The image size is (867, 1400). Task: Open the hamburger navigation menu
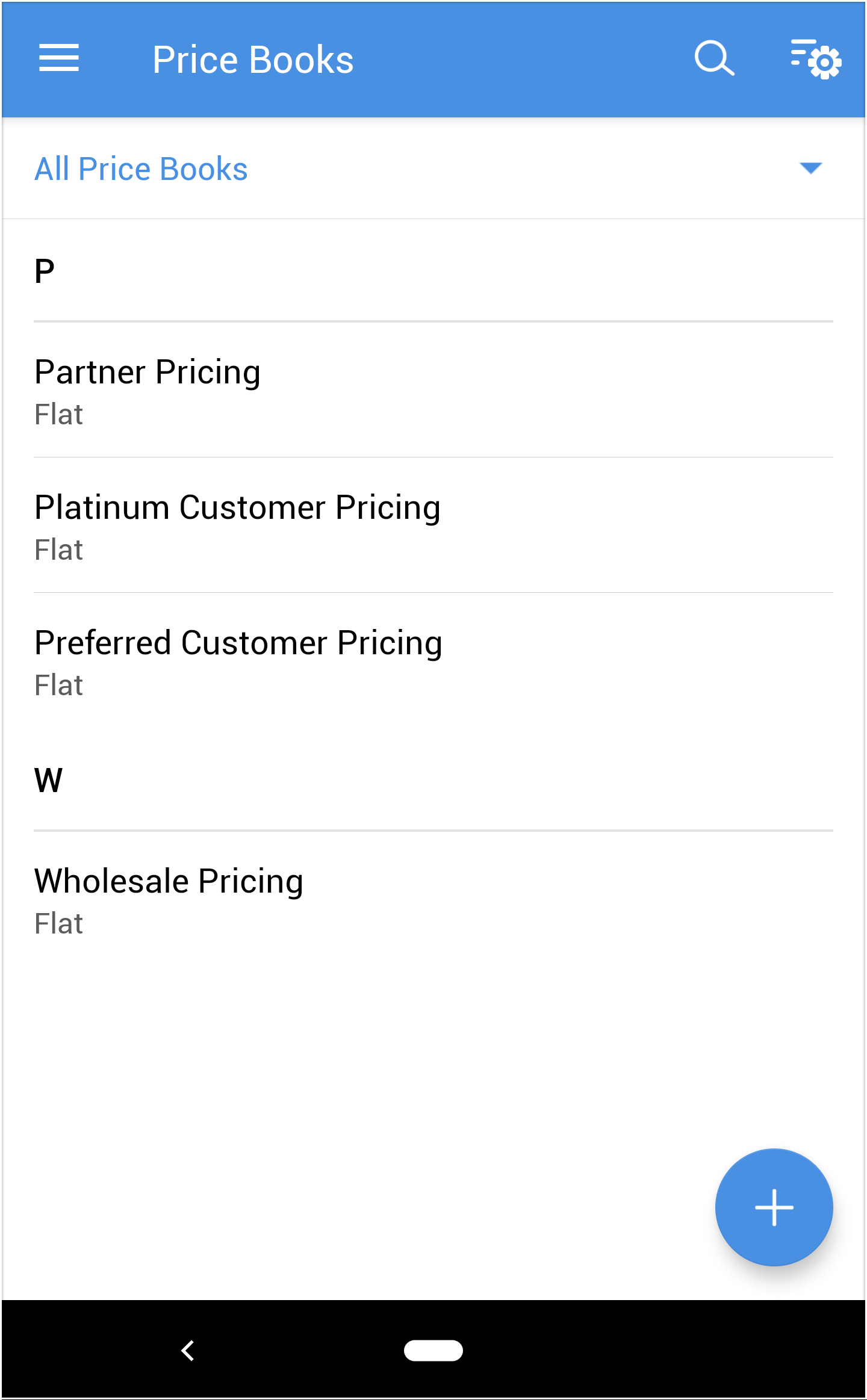coord(59,58)
